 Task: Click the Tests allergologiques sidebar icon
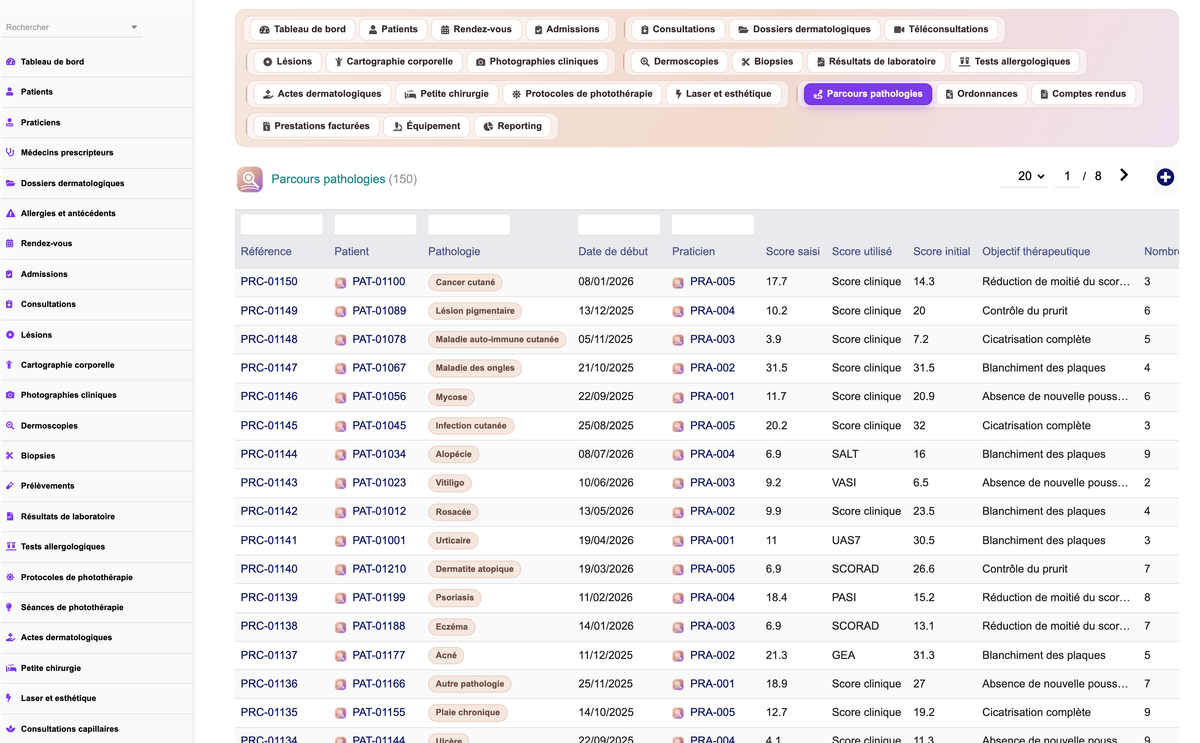[x=11, y=547]
